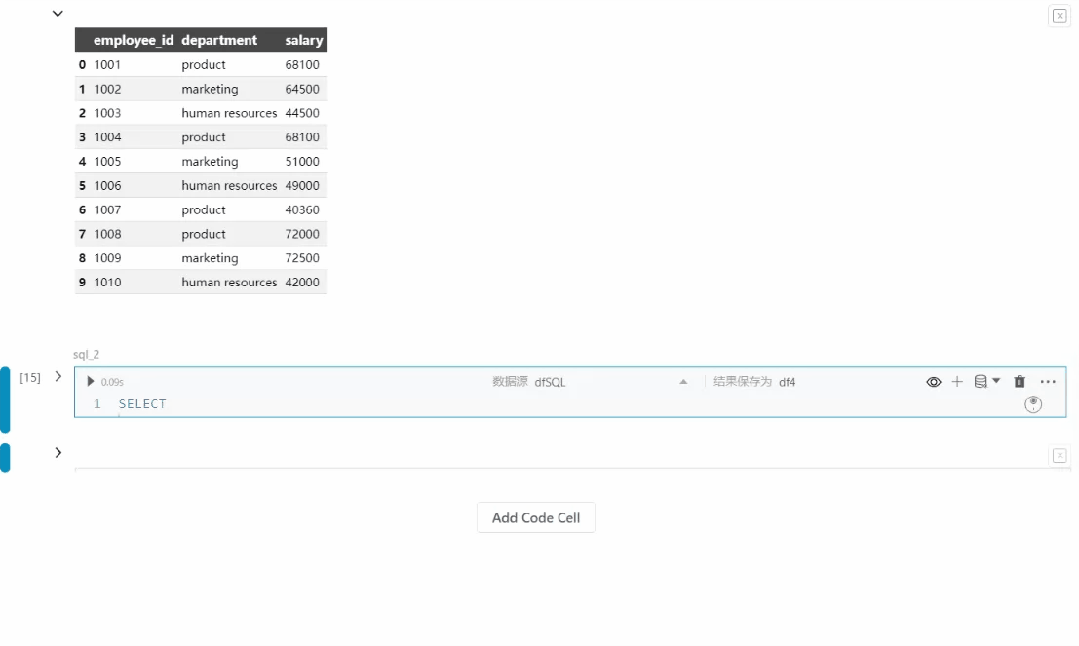Edit the result name field df4

(x=787, y=382)
